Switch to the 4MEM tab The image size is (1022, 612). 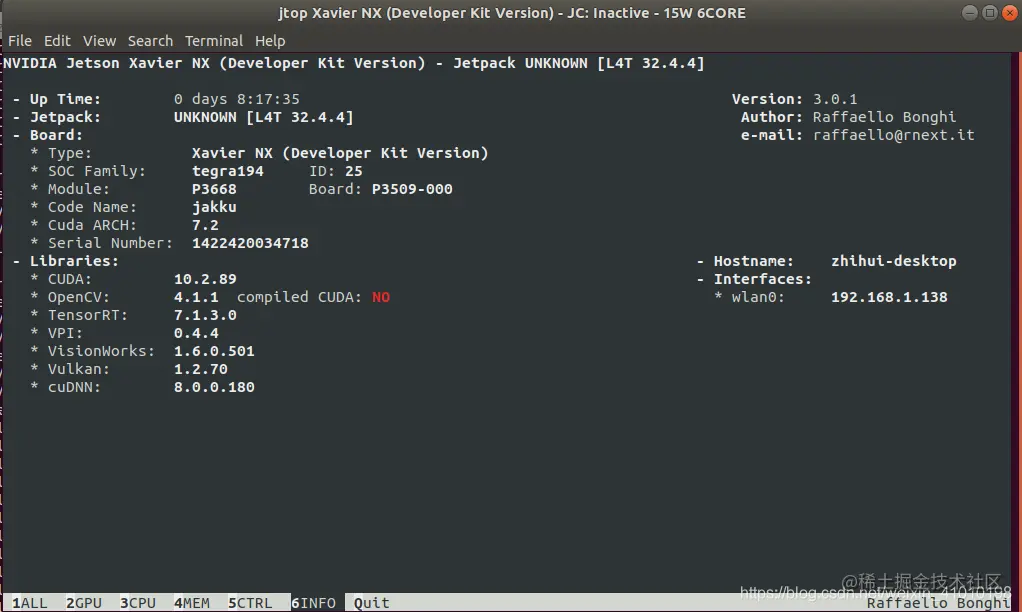click(192, 603)
